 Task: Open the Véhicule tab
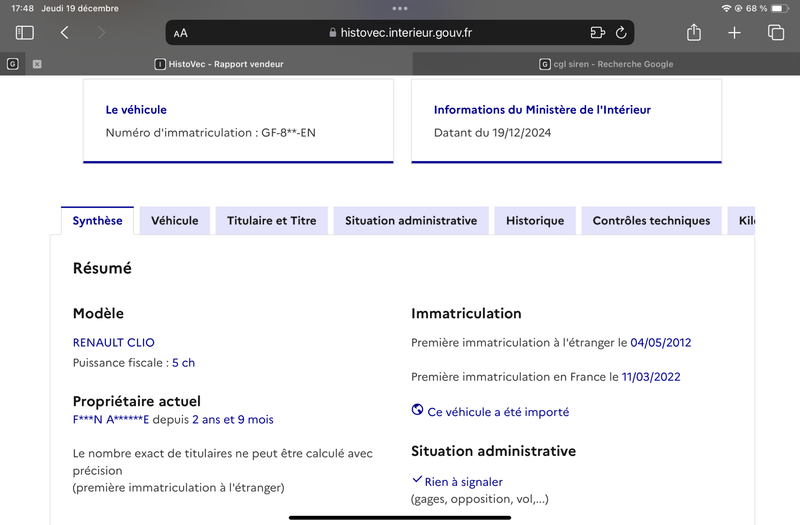click(x=174, y=220)
